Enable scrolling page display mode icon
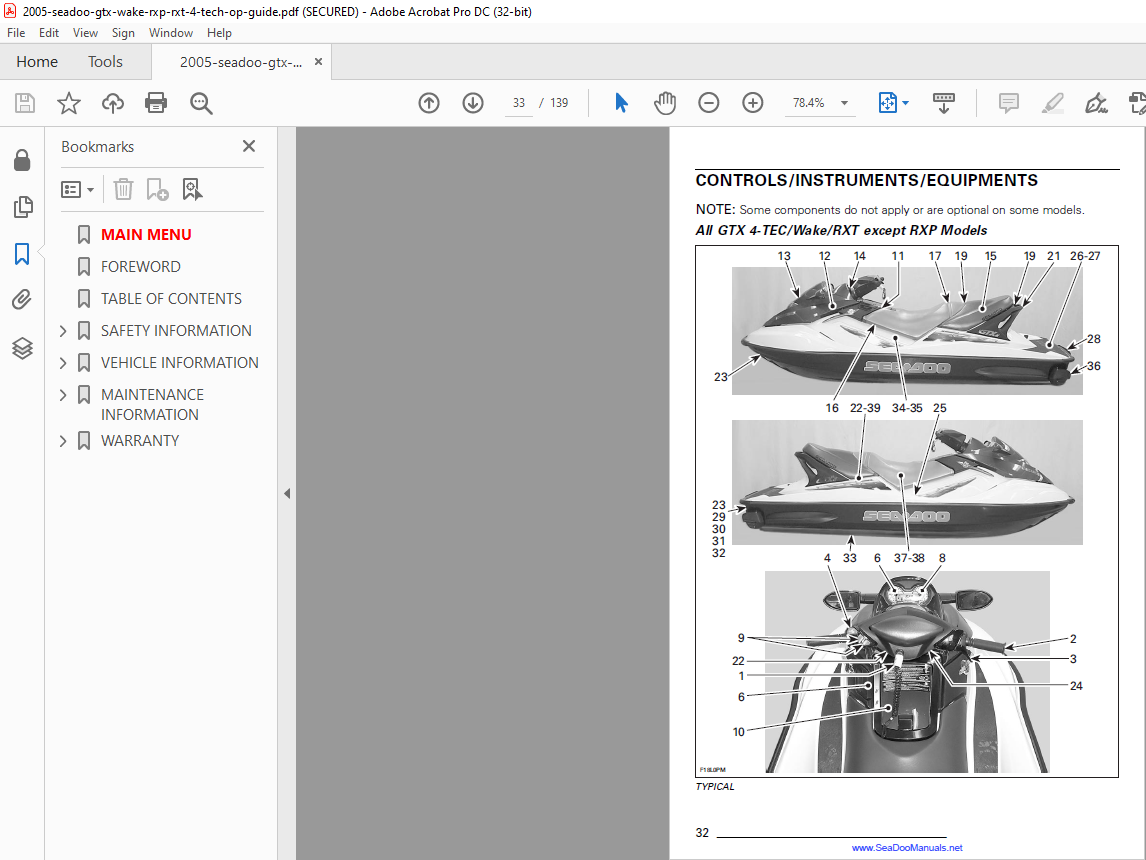The image size is (1146, 860). coord(944,103)
